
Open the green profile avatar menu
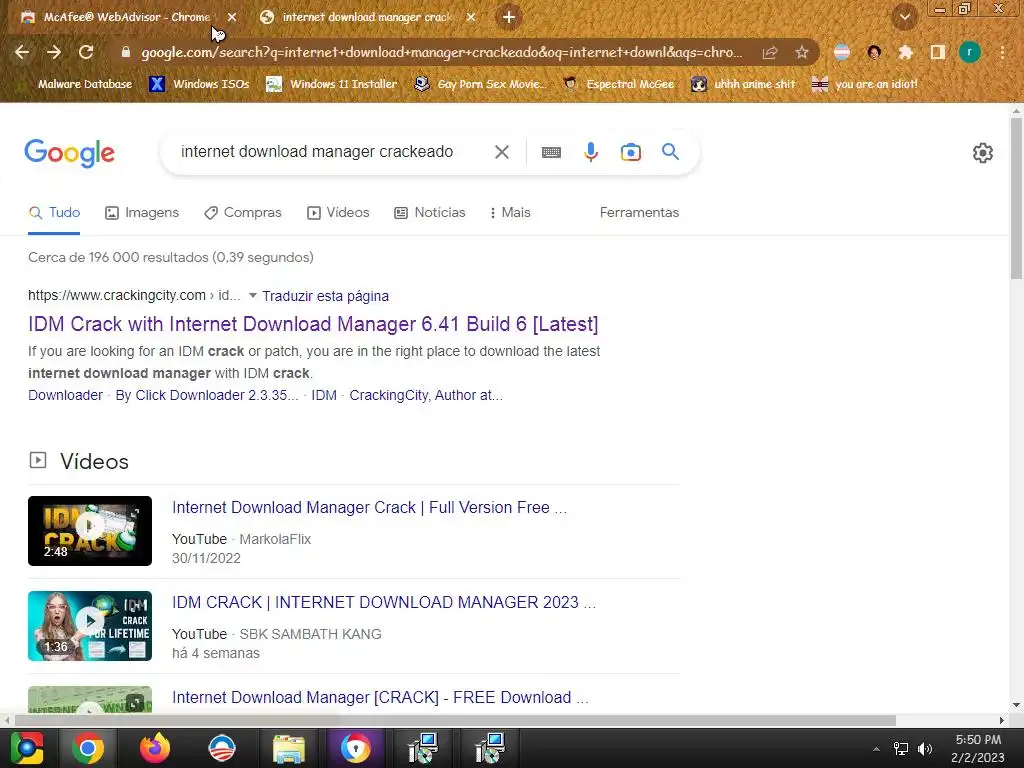970,52
